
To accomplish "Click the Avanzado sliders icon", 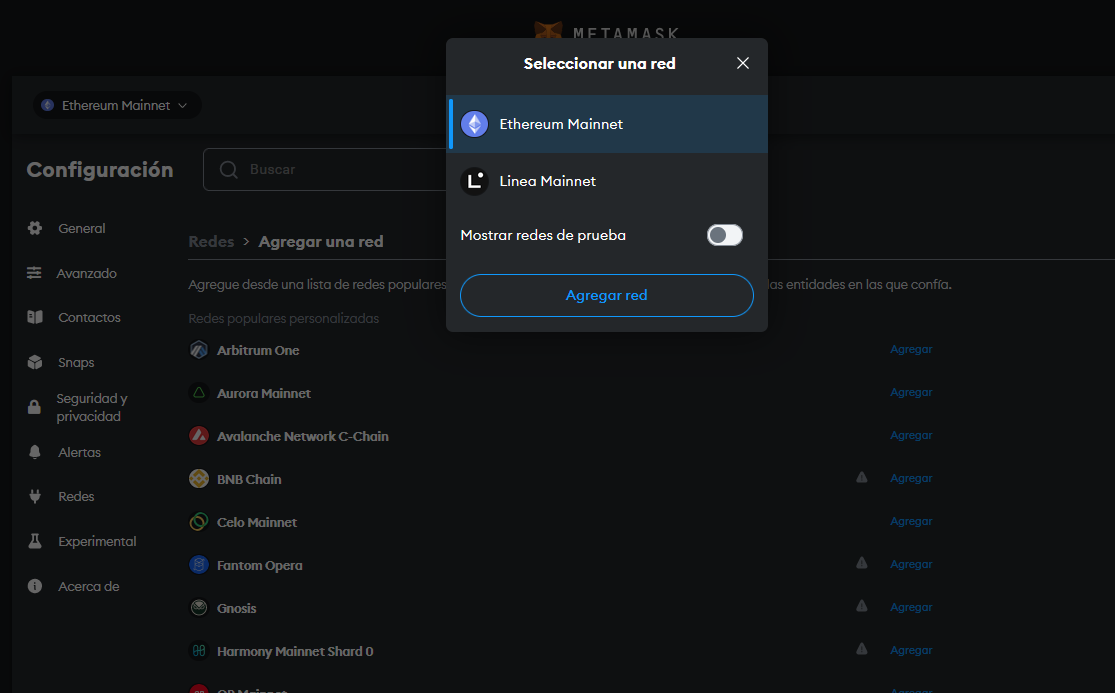I will pos(34,273).
